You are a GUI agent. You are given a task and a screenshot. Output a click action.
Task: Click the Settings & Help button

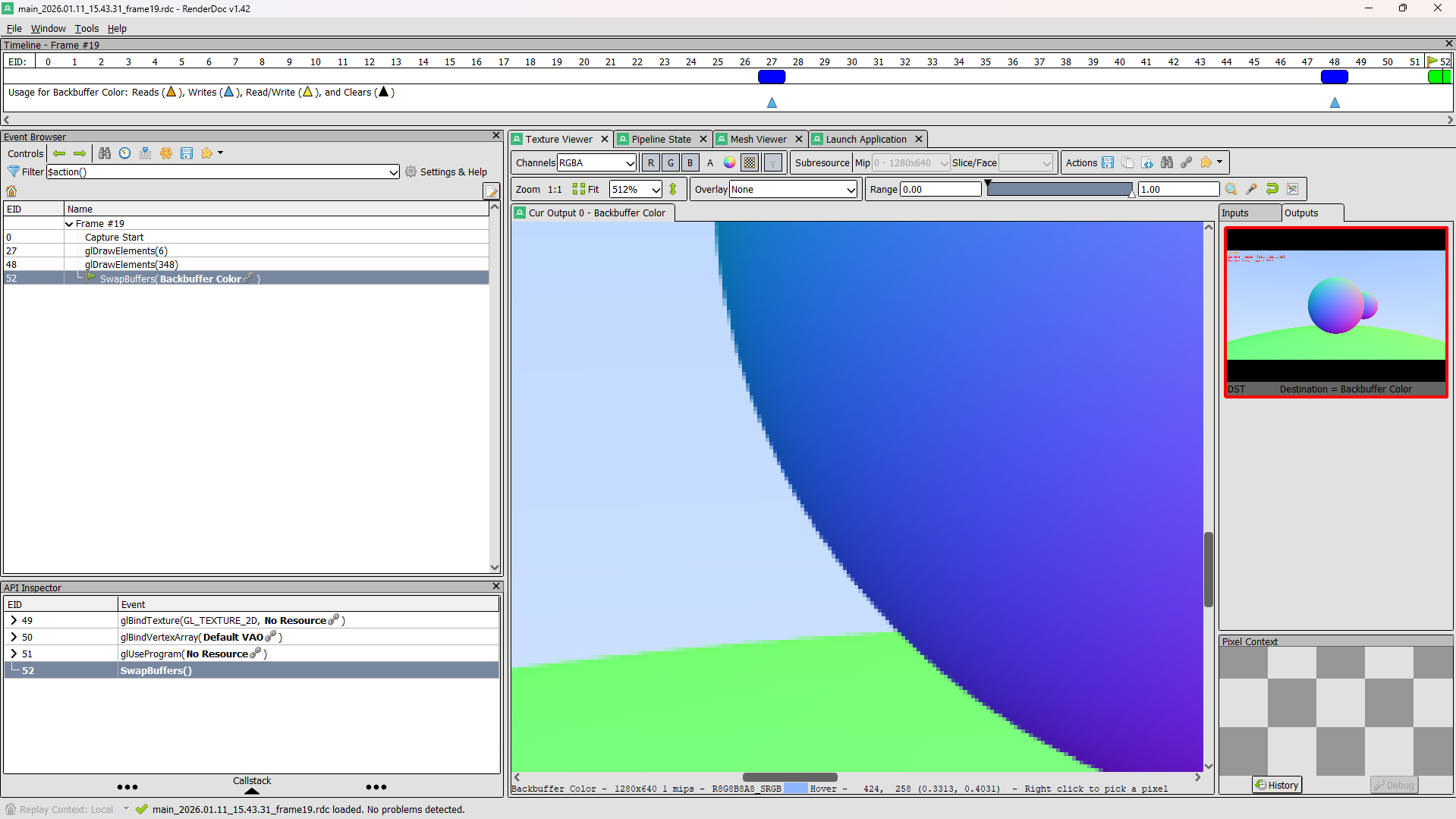coord(446,172)
